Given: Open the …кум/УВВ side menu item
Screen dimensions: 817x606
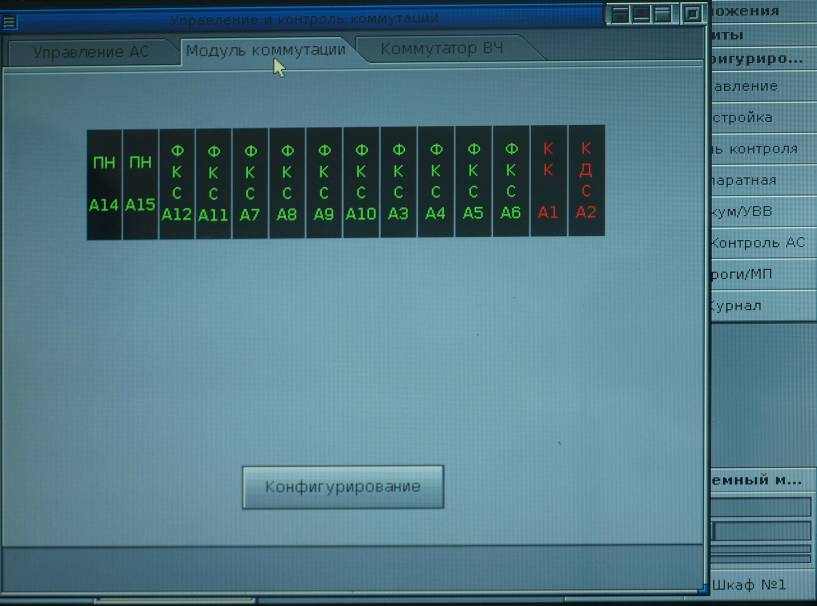Looking at the screenshot, I should click(x=764, y=212).
